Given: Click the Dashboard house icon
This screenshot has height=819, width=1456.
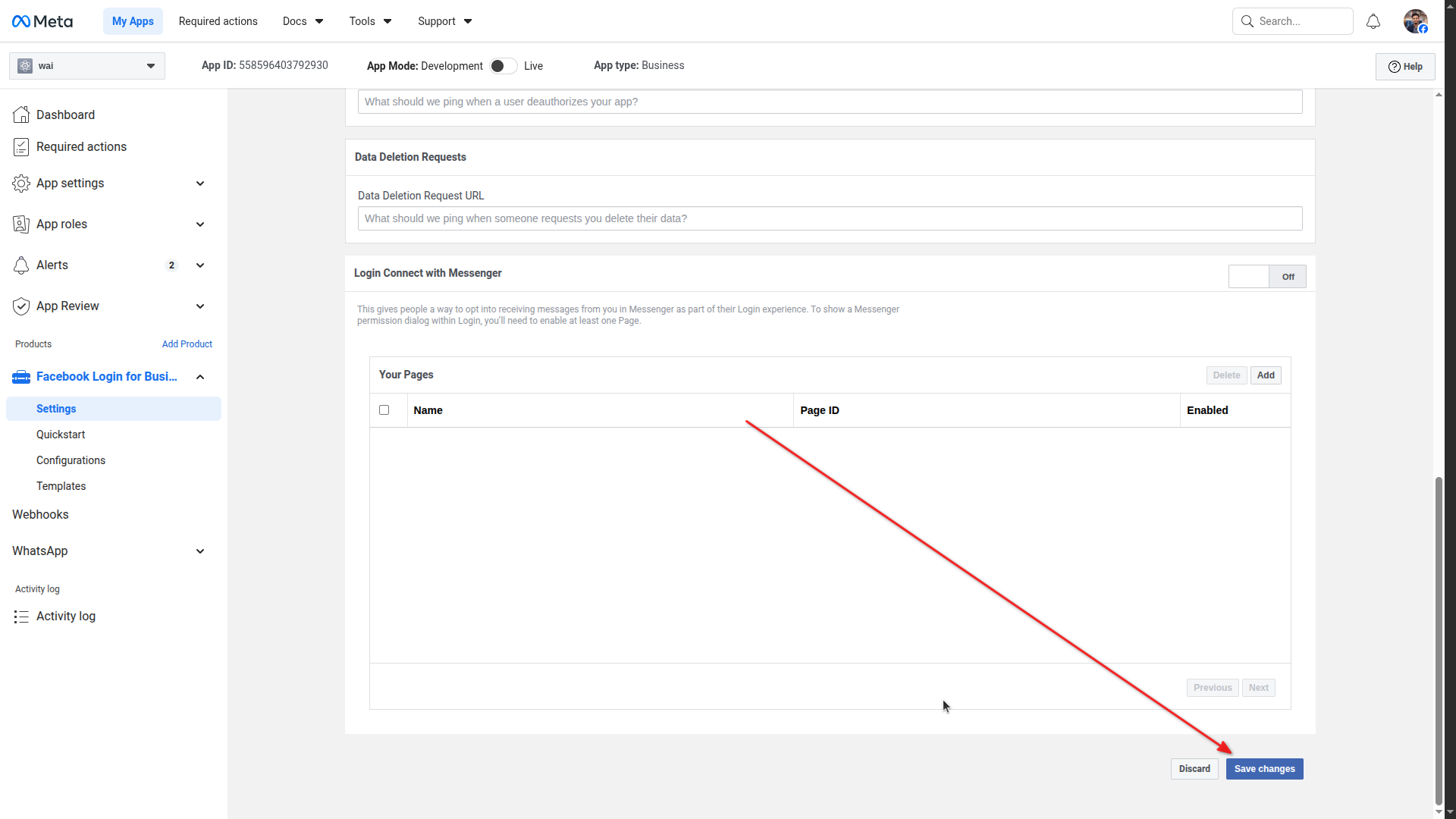Looking at the screenshot, I should [21, 115].
